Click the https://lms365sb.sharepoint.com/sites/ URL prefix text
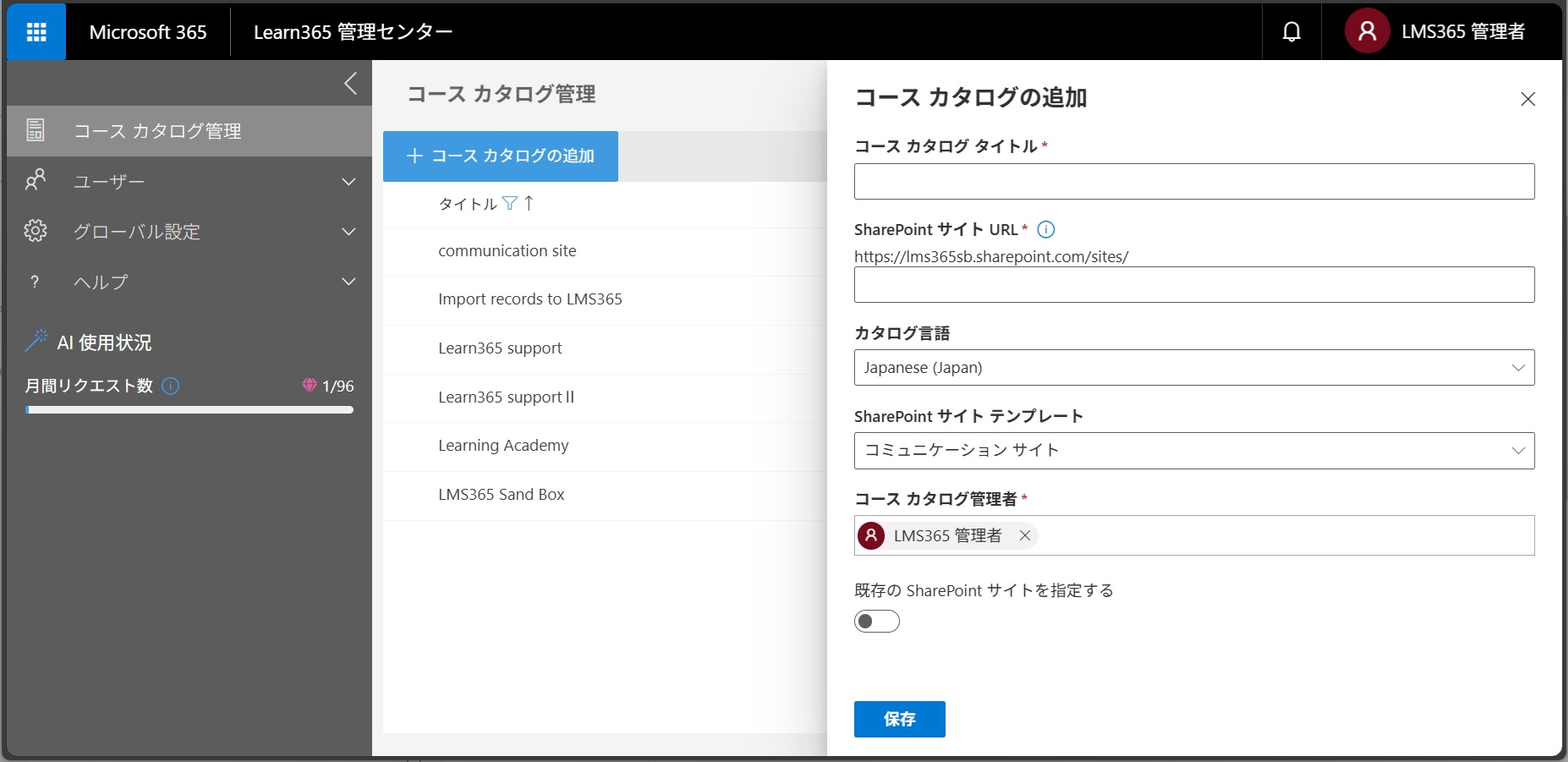Image resolution: width=1568 pixels, height=762 pixels. click(x=991, y=256)
